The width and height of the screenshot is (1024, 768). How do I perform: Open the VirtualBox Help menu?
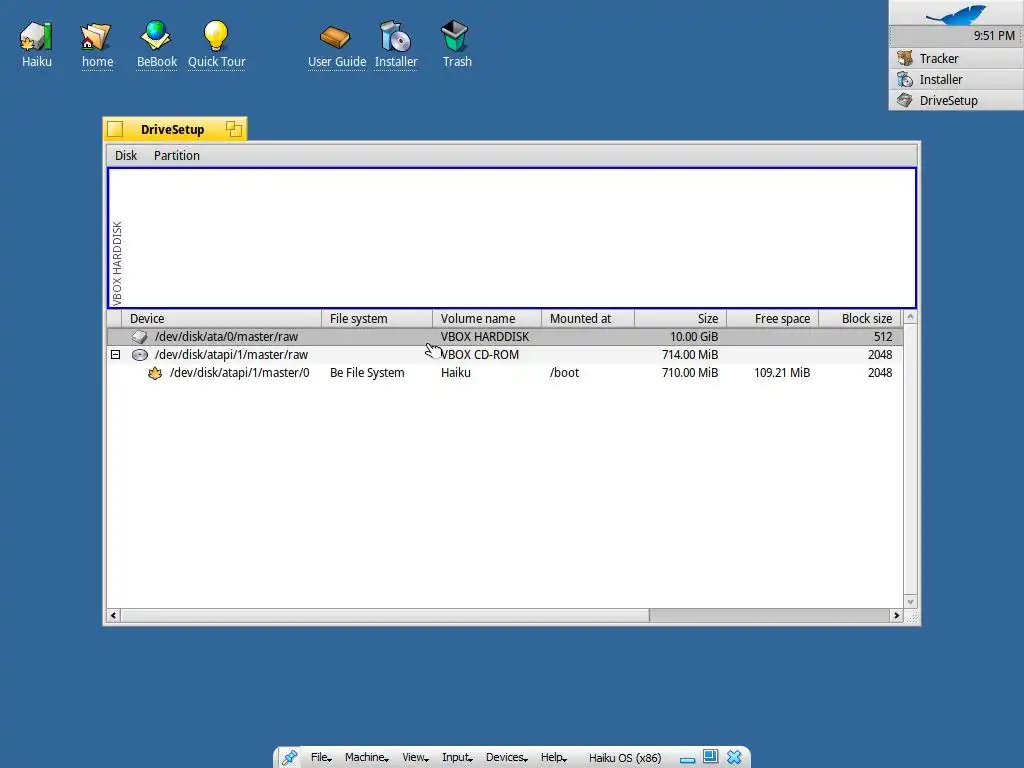pos(553,758)
